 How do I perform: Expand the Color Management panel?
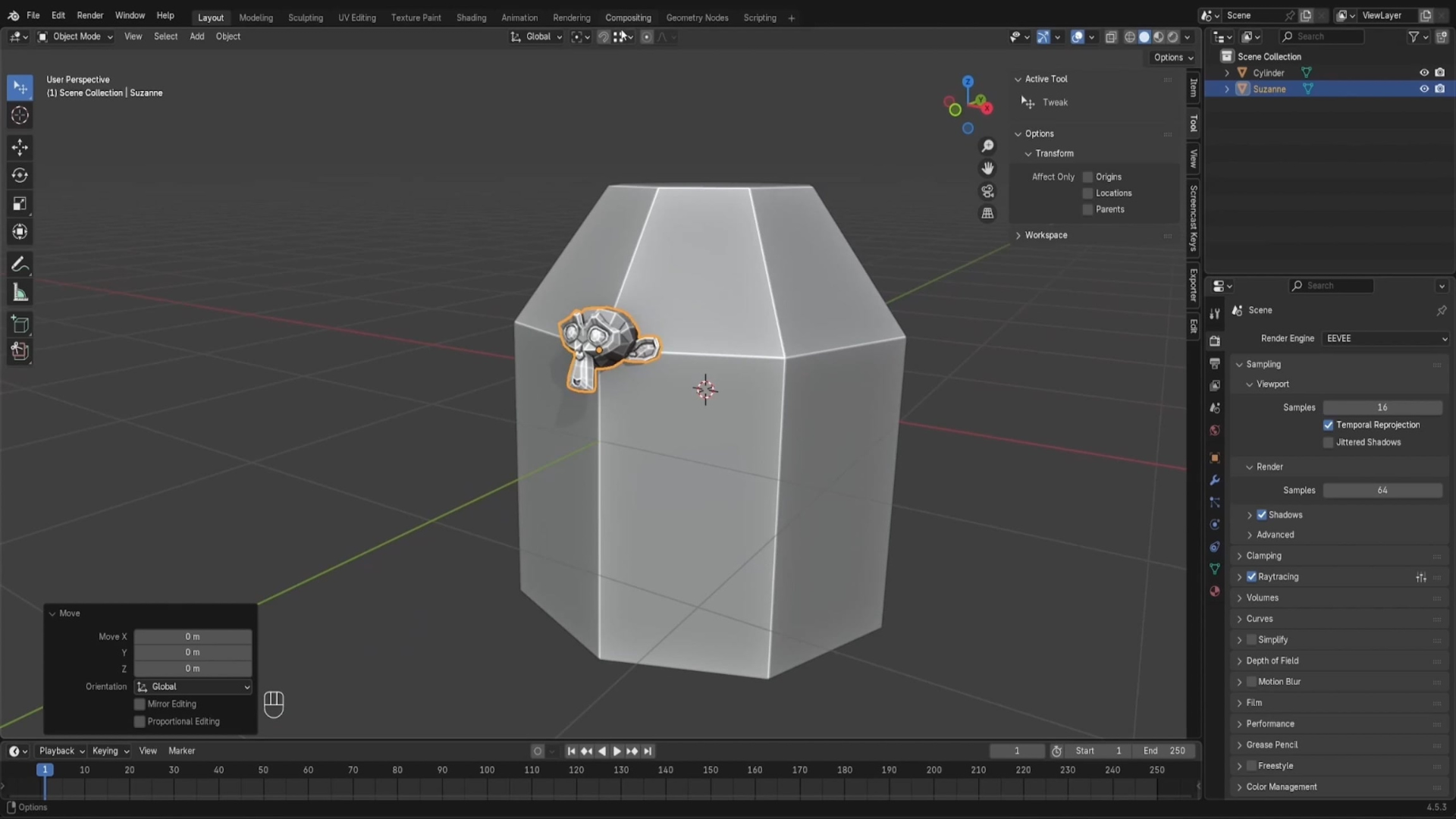1281,786
